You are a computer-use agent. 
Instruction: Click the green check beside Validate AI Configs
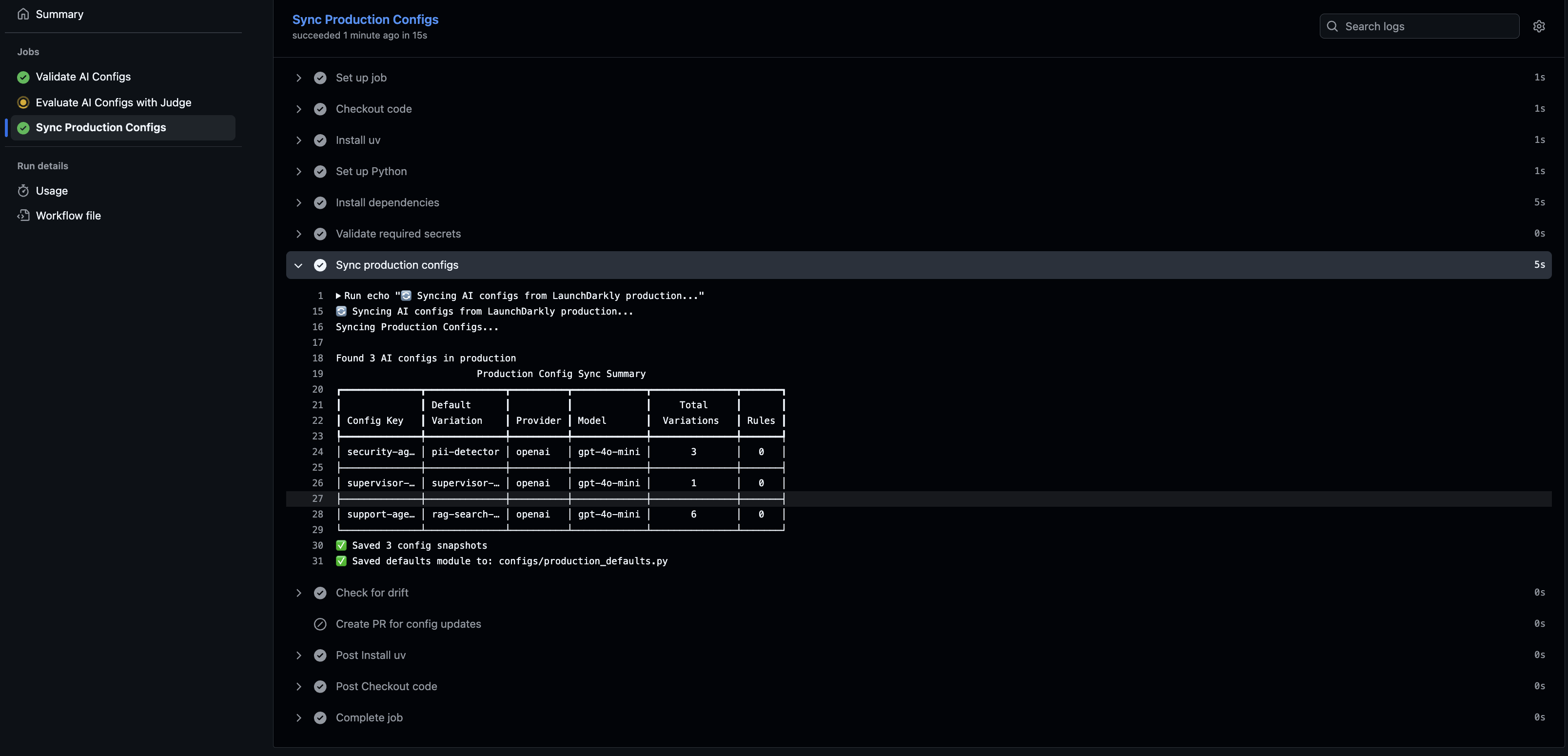tap(23, 77)
